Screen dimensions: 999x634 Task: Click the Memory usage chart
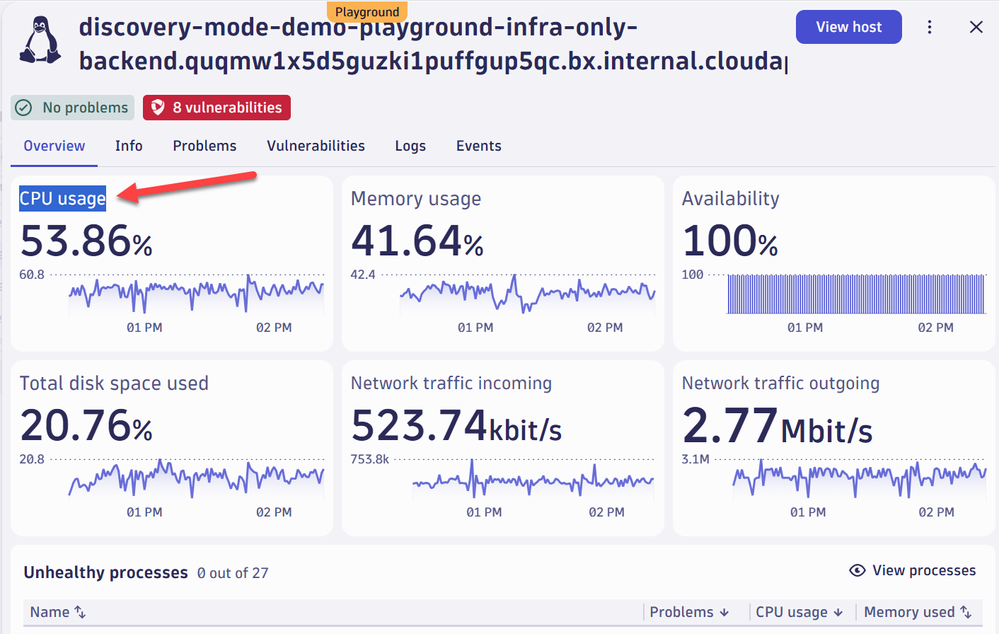pyautogui.click(x=527, y=294)
